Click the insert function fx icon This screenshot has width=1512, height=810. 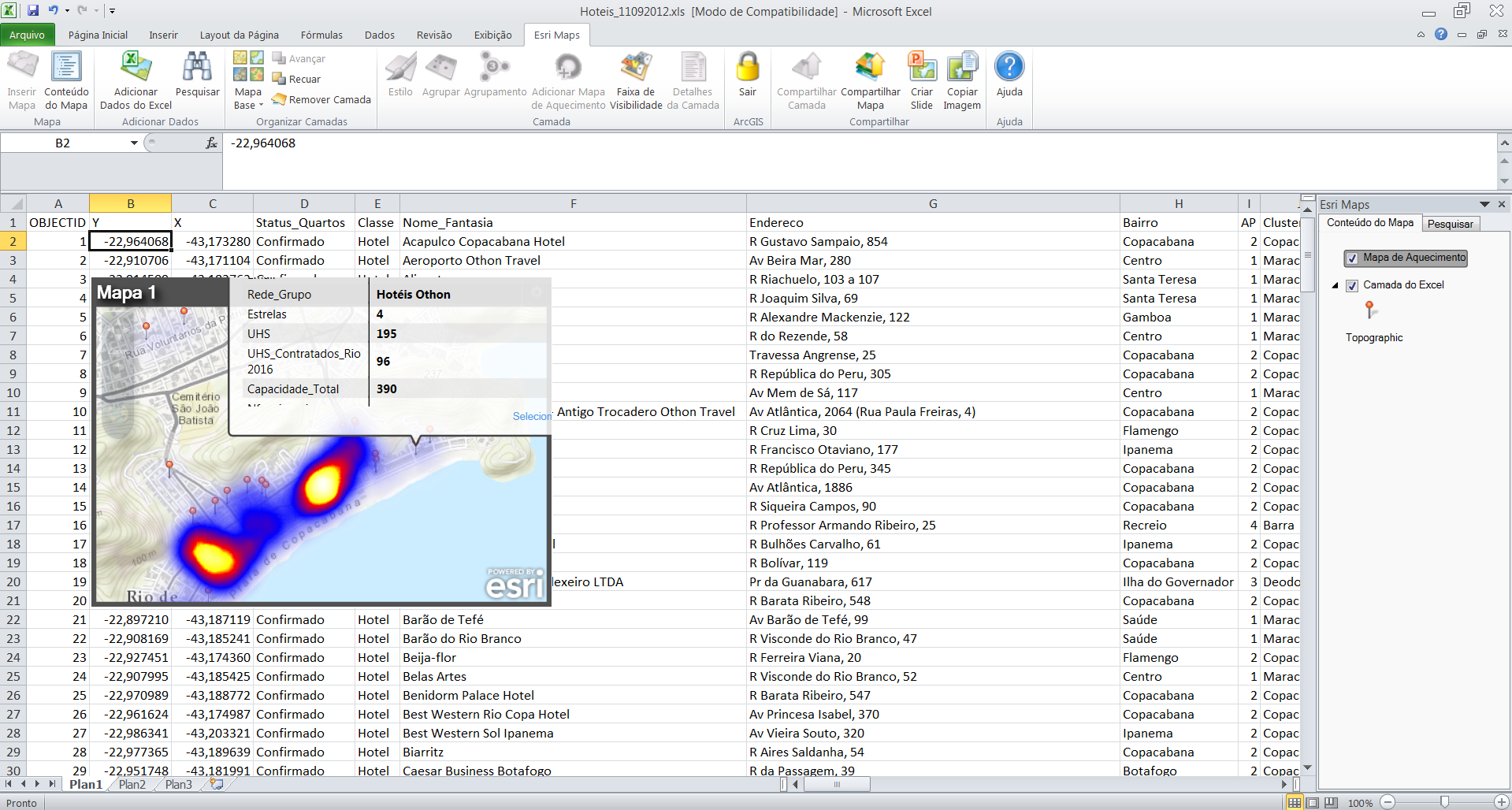(211, 143)
